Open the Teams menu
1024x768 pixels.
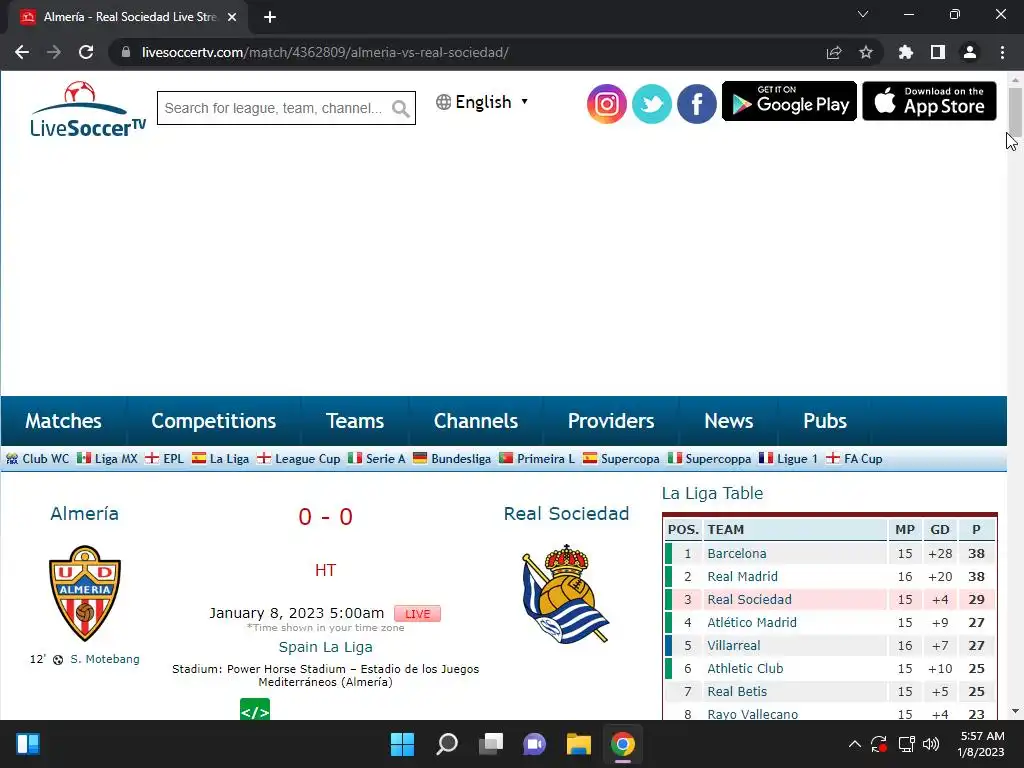click(355, 421)
